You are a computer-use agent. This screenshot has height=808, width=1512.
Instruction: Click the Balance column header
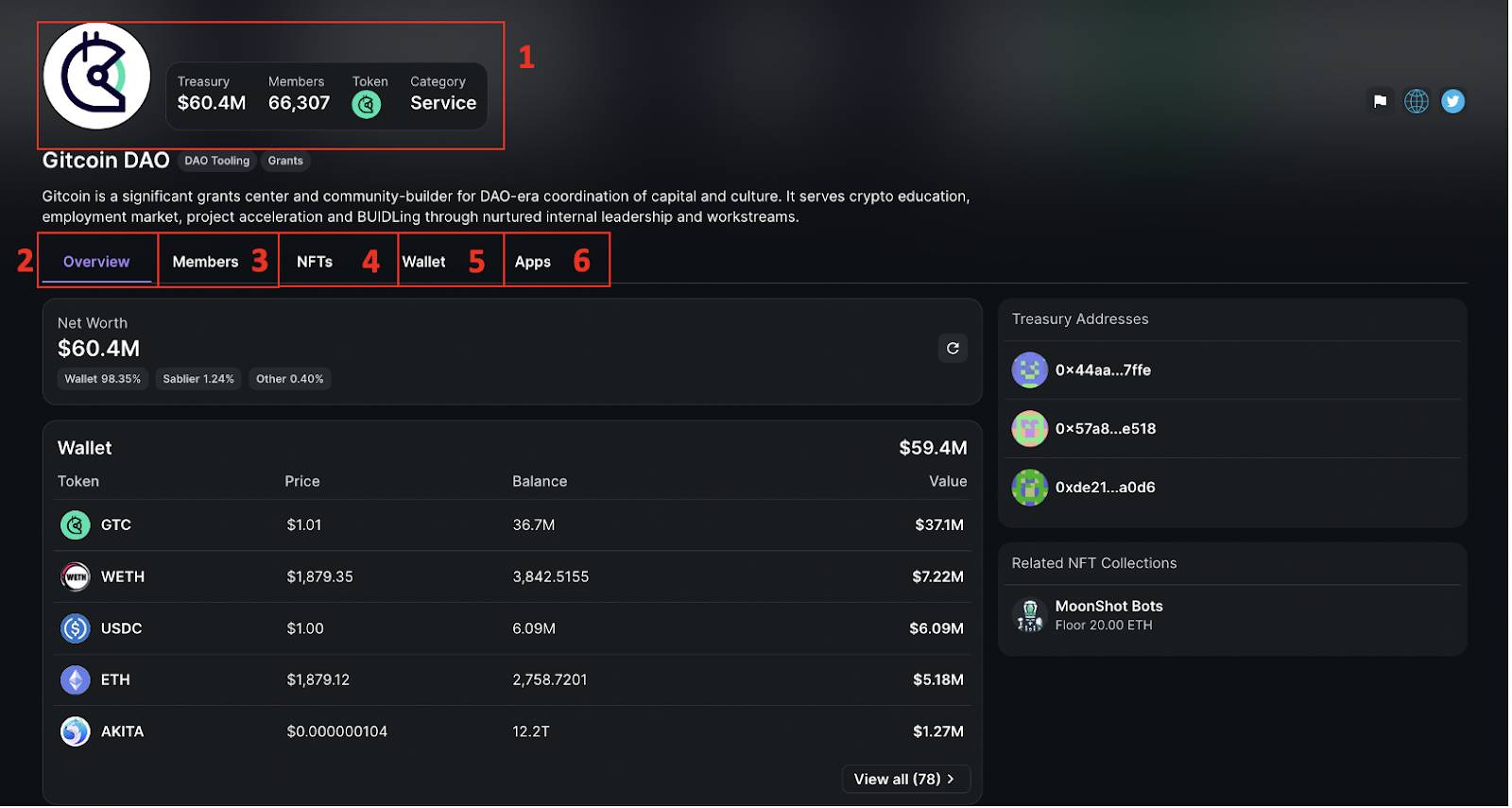[x=540, y=481]
